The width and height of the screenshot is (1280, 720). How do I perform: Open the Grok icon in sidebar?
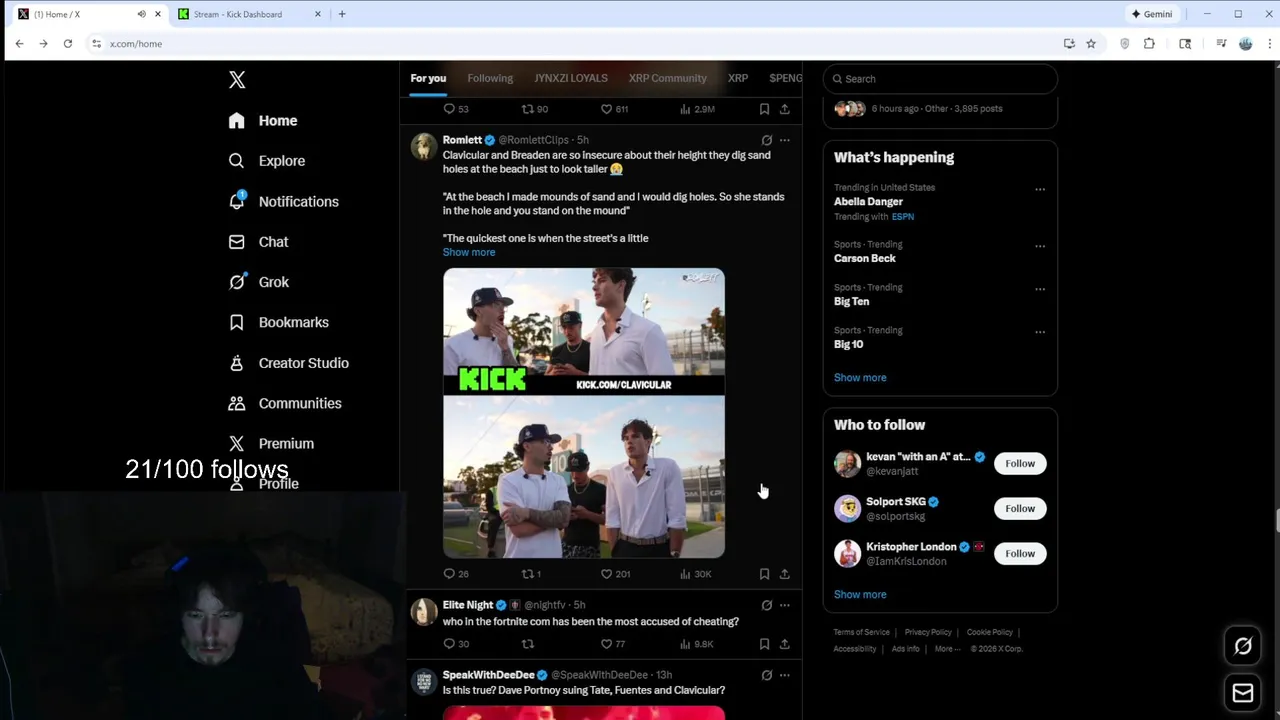pos(236,282)
